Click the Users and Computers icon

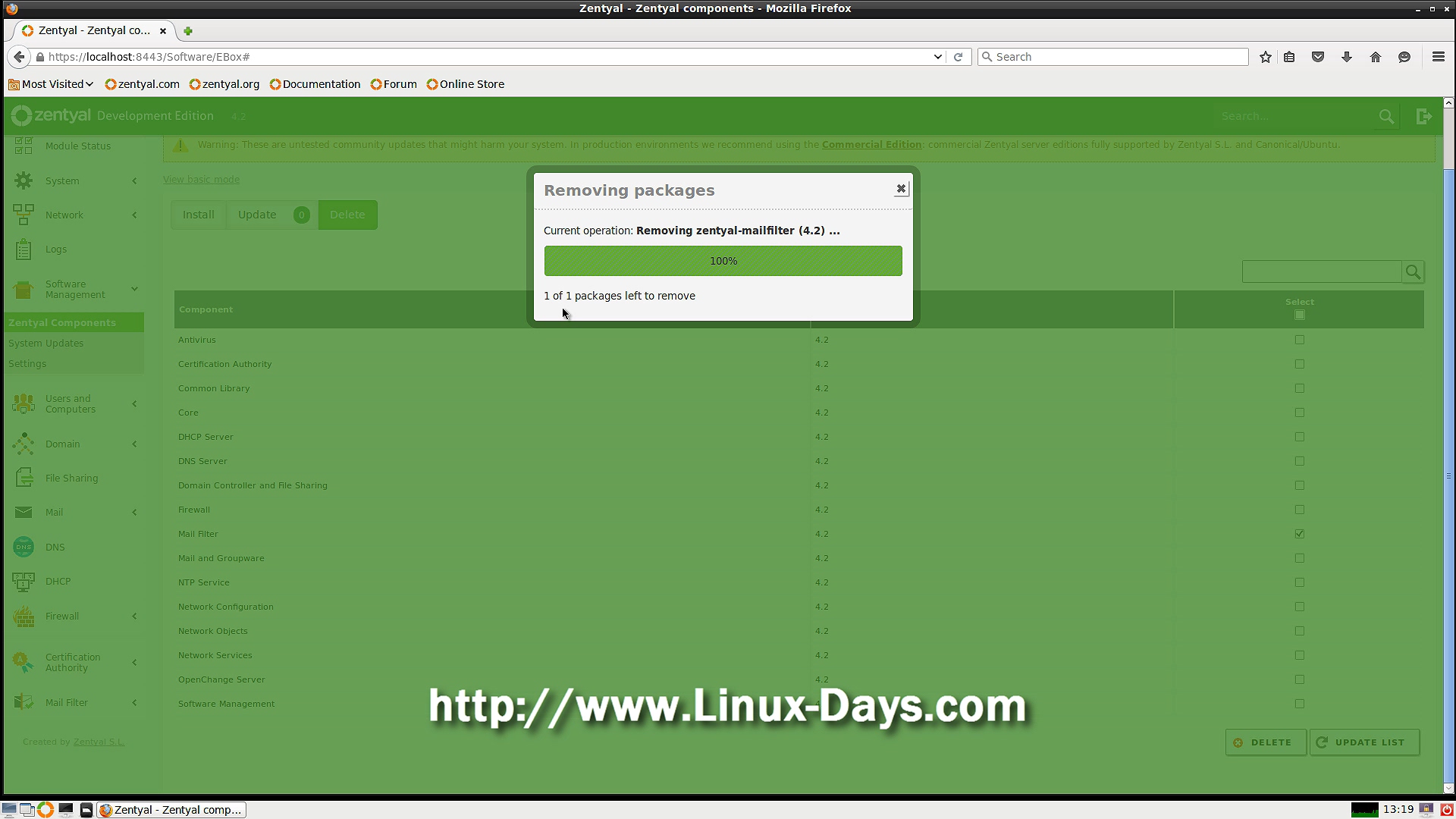(x=24, y=403)
